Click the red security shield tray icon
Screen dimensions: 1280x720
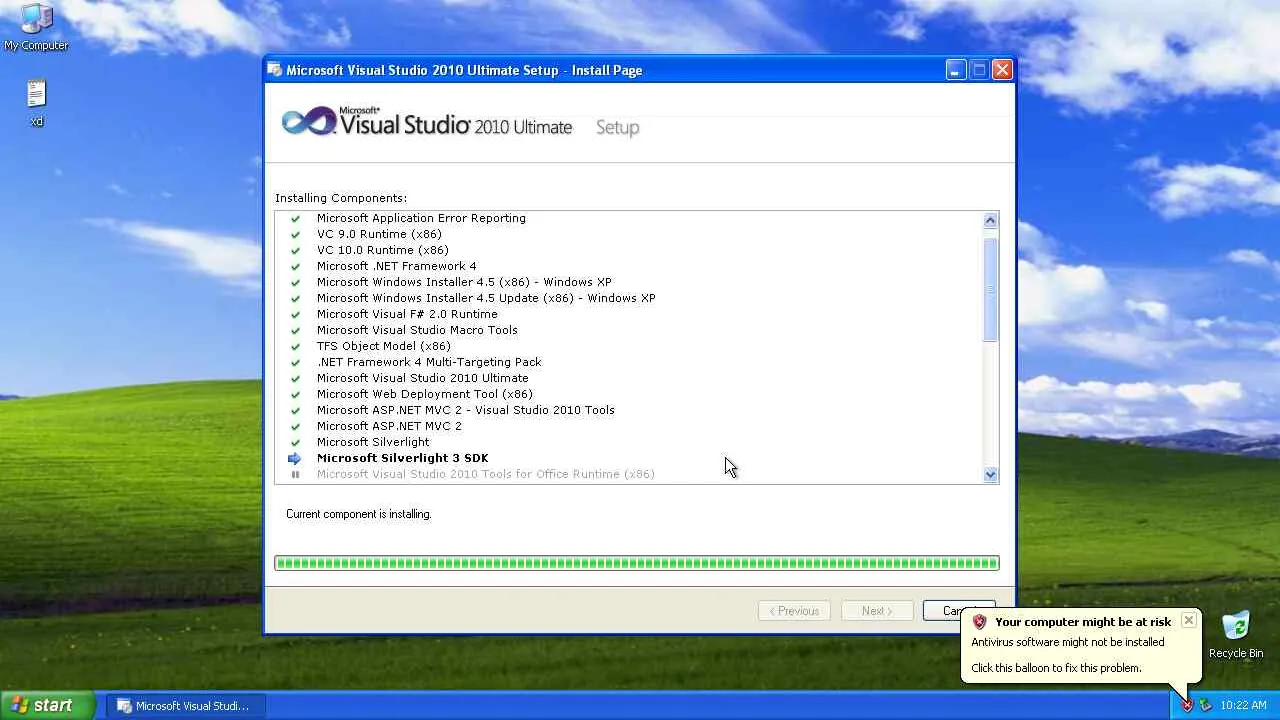pos(1187,705)
